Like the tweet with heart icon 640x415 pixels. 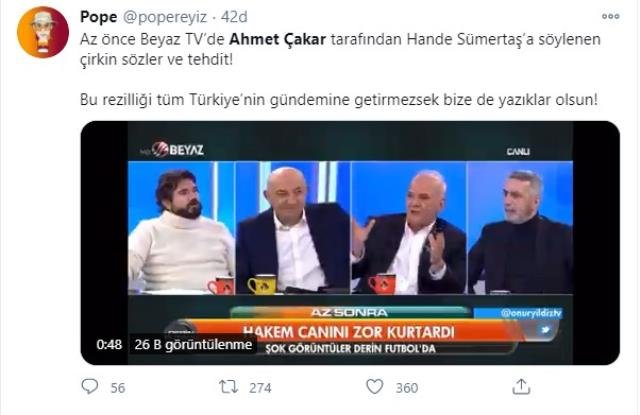pyautogui.click(x=375, y=387)
